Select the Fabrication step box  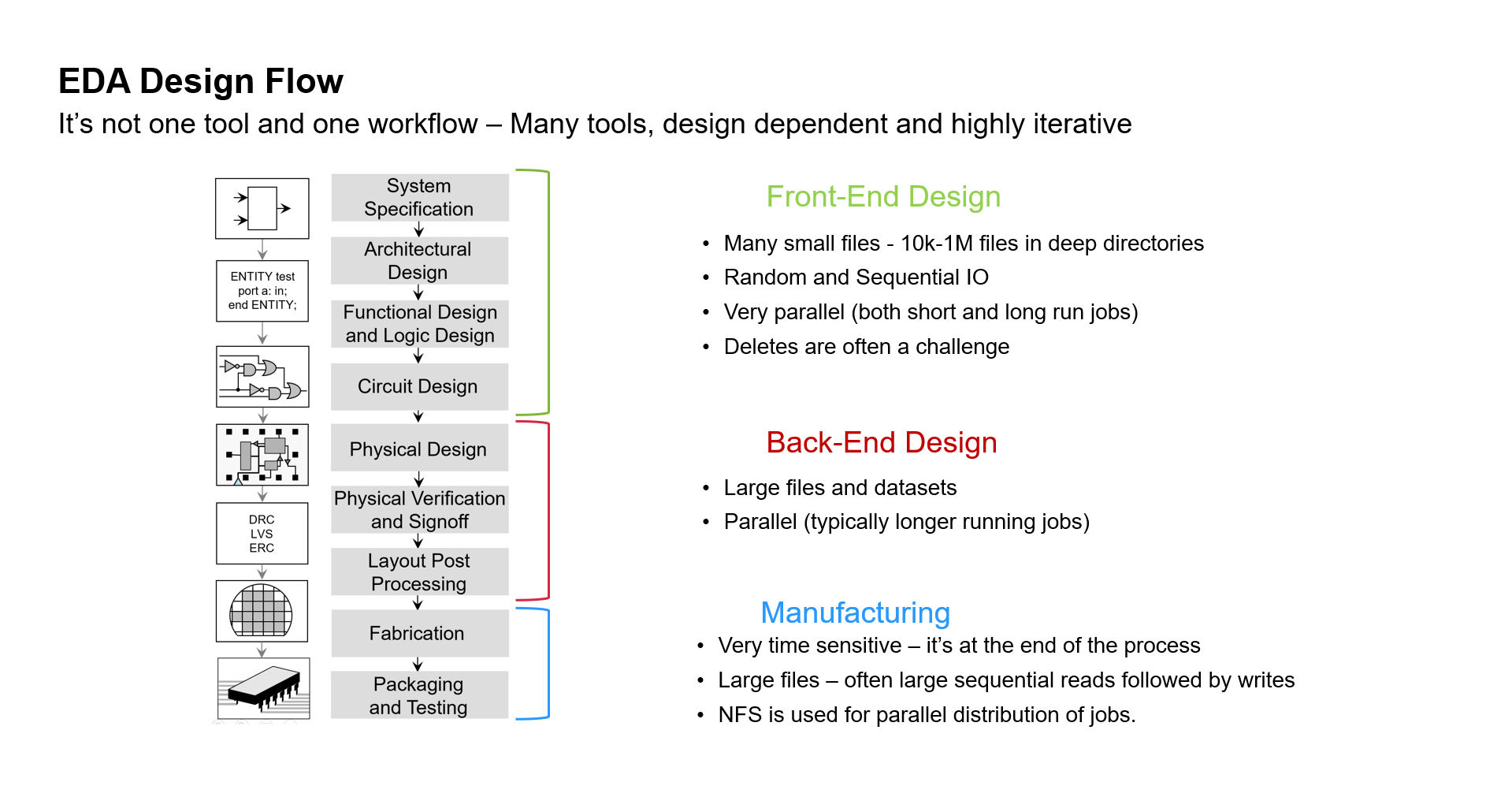pyautogui.click(x=419, y=633)
